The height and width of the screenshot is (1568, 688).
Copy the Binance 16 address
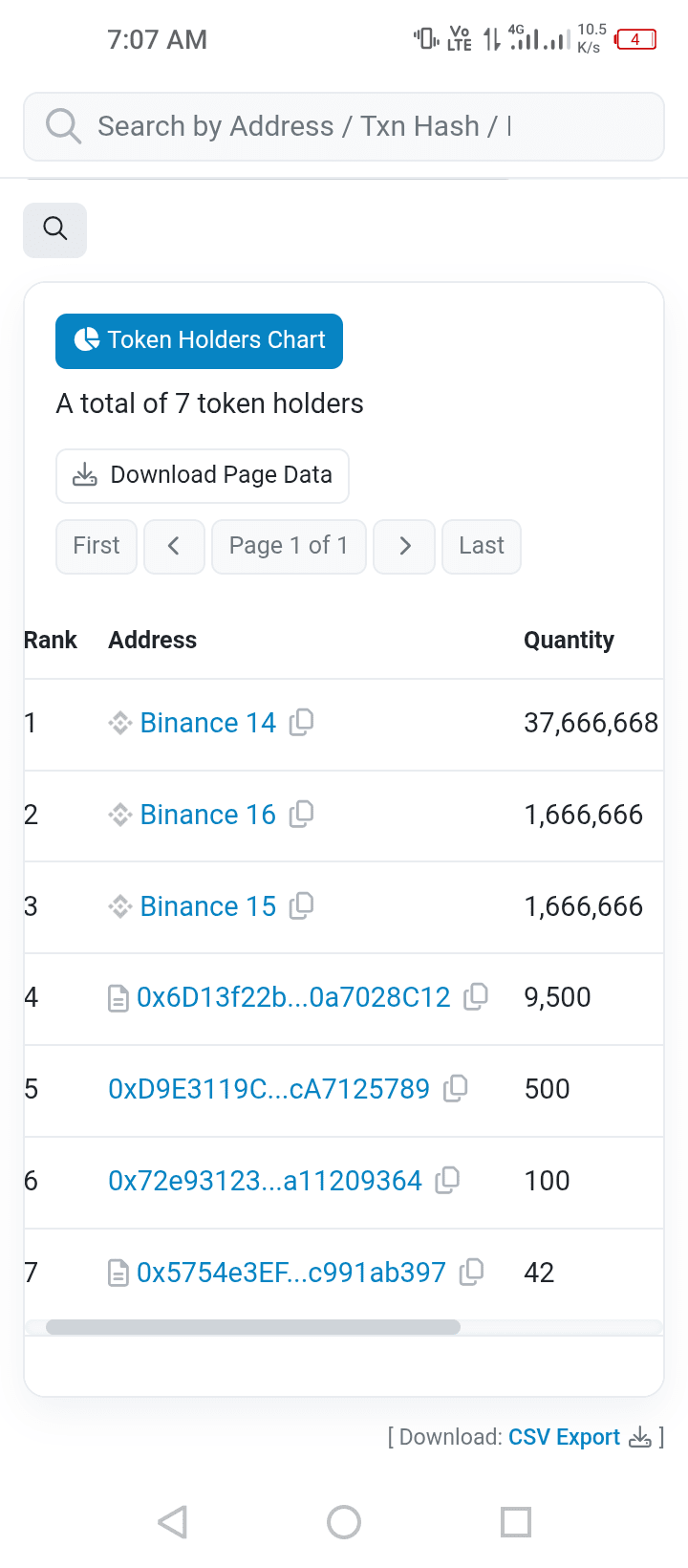click(x=301, y=814)
